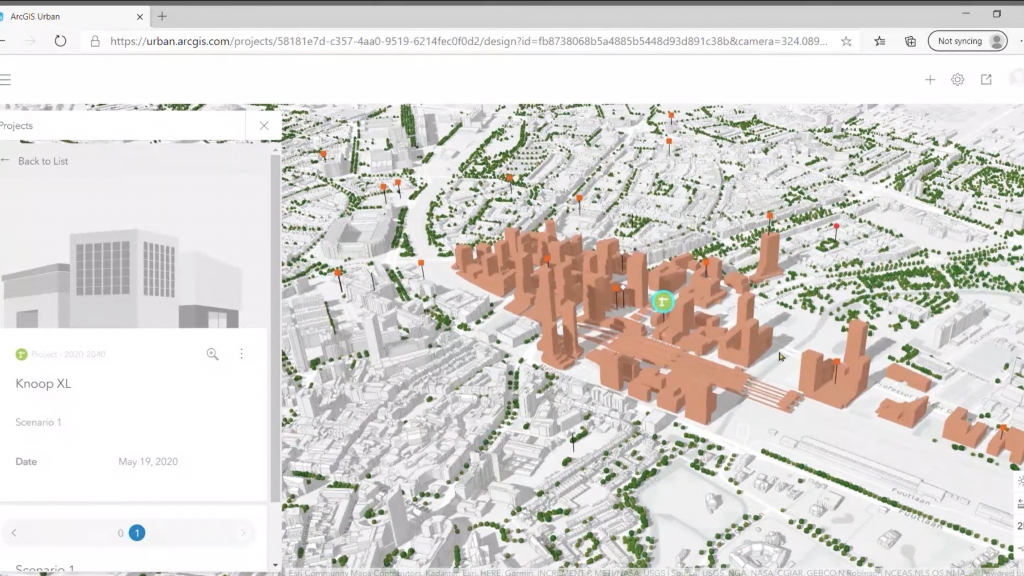Open the daylight sun tool on map

click(1020, 481)
